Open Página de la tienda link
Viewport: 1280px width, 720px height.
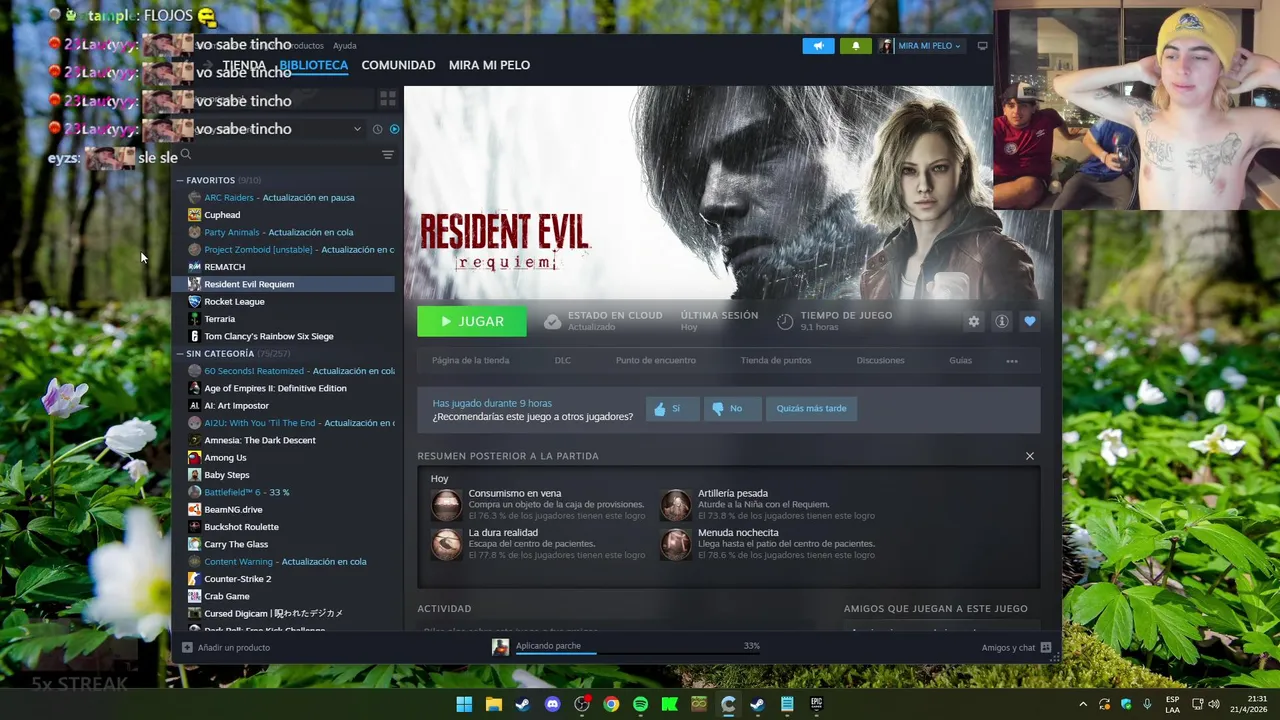click(x=470, y=361)
